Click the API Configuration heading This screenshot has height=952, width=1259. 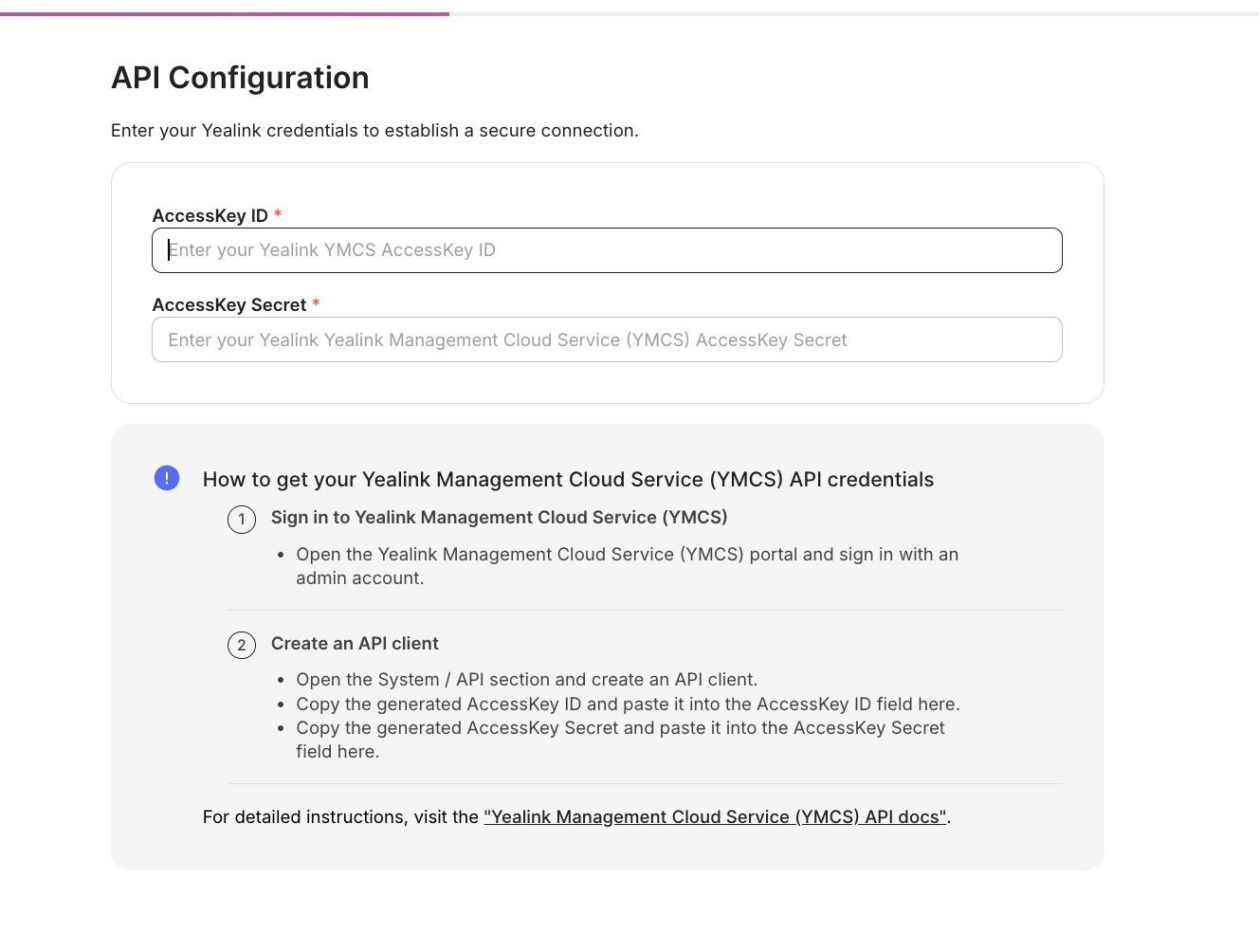240,78
